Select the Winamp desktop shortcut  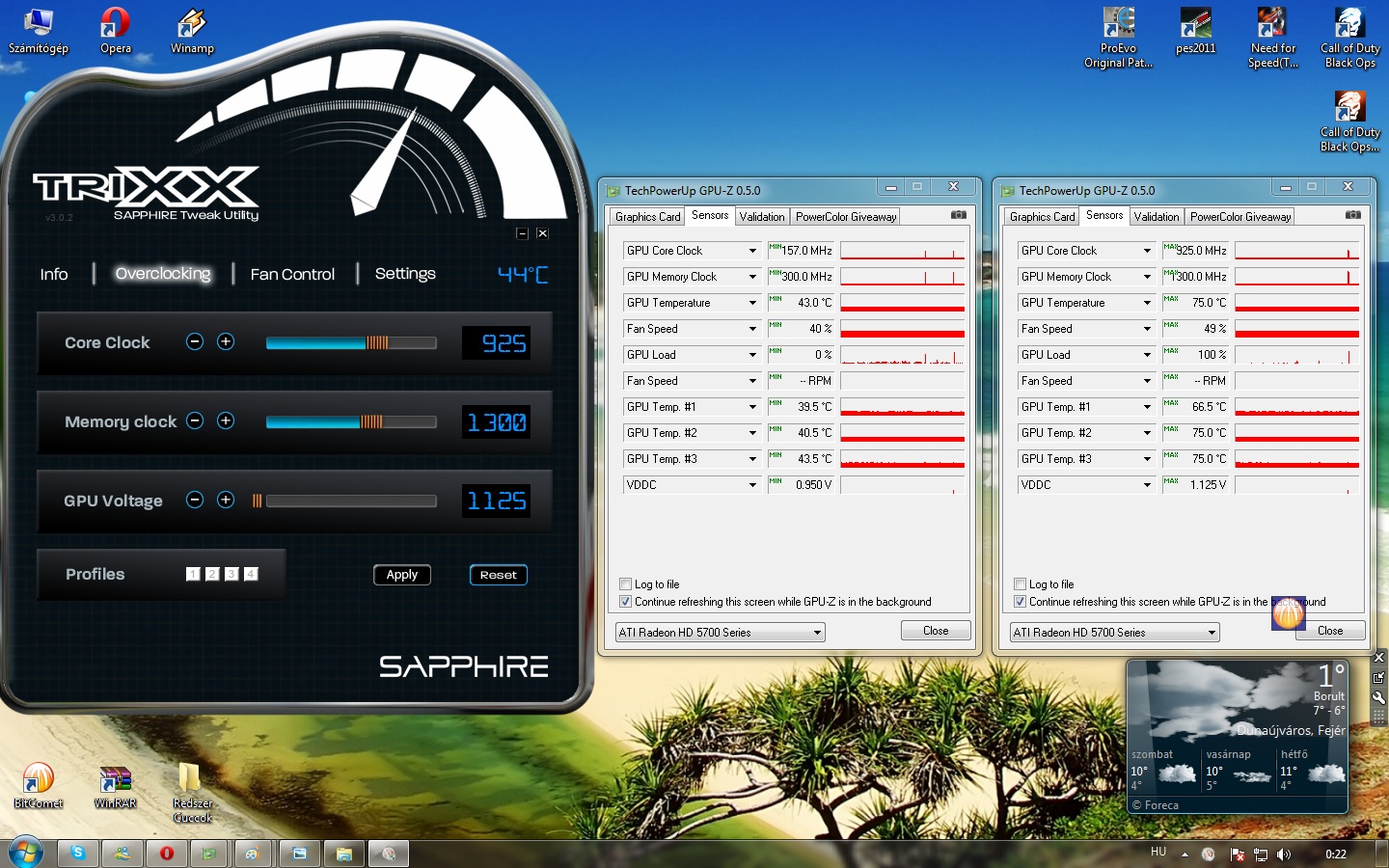pyautogui.click(x=192, y=30)
